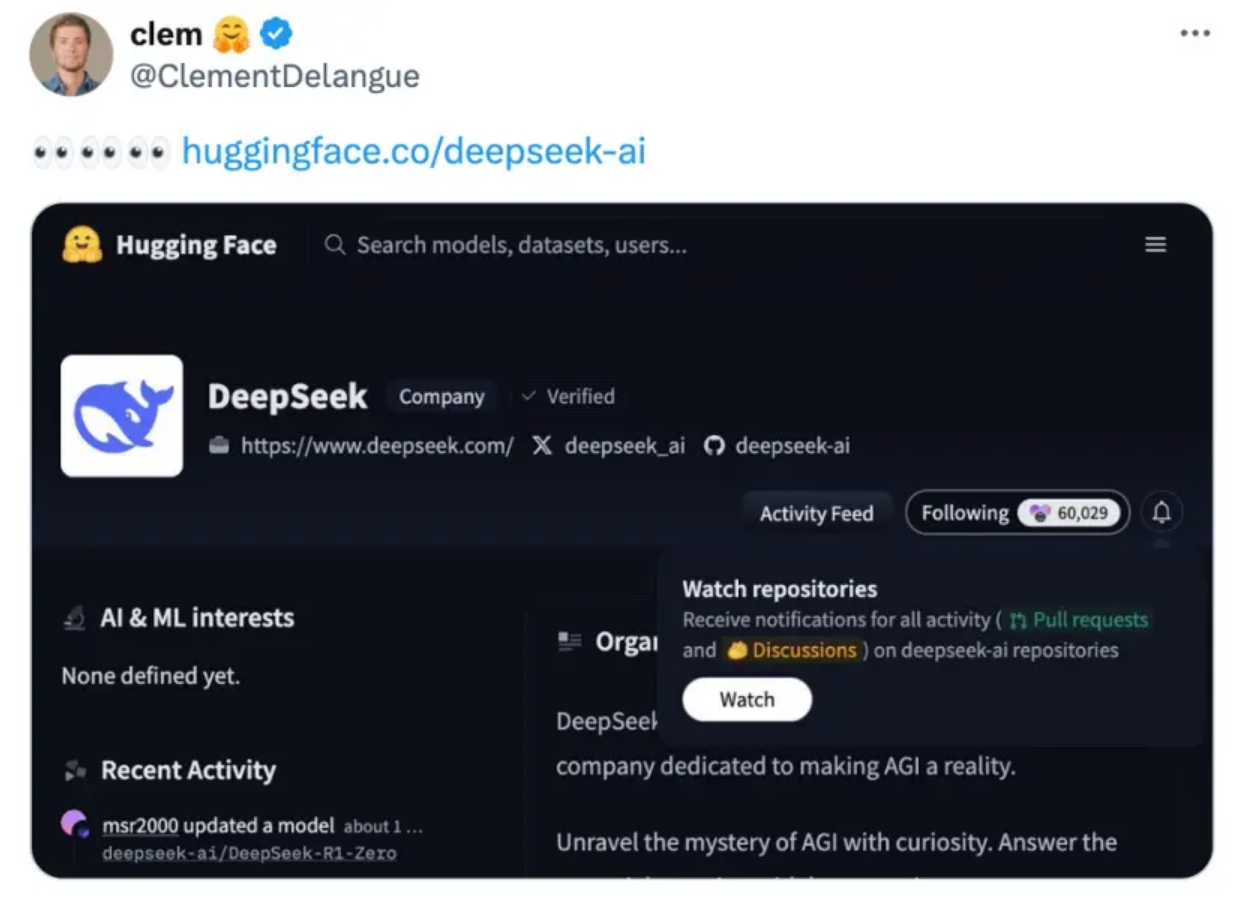
Task: Click the bell notifications icon
Action: (1161, 513)
